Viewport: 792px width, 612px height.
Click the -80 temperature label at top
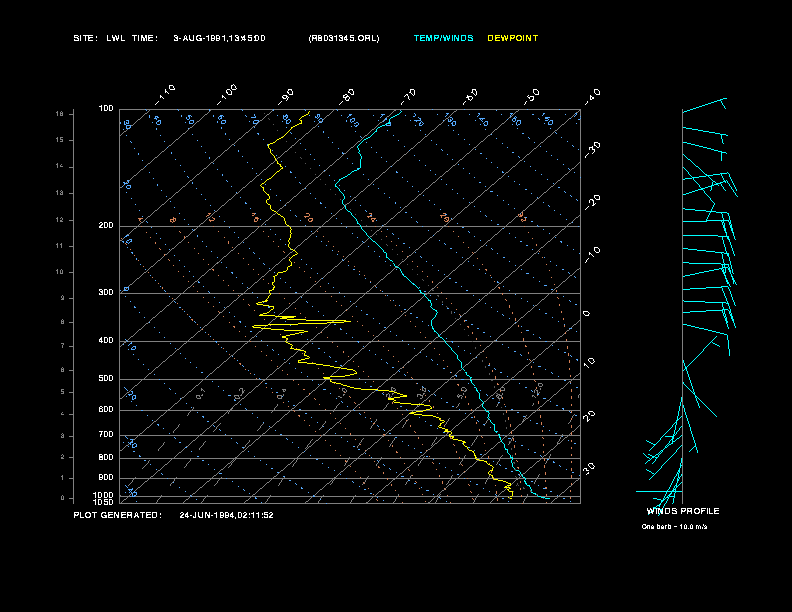click(x=346, y=97)
